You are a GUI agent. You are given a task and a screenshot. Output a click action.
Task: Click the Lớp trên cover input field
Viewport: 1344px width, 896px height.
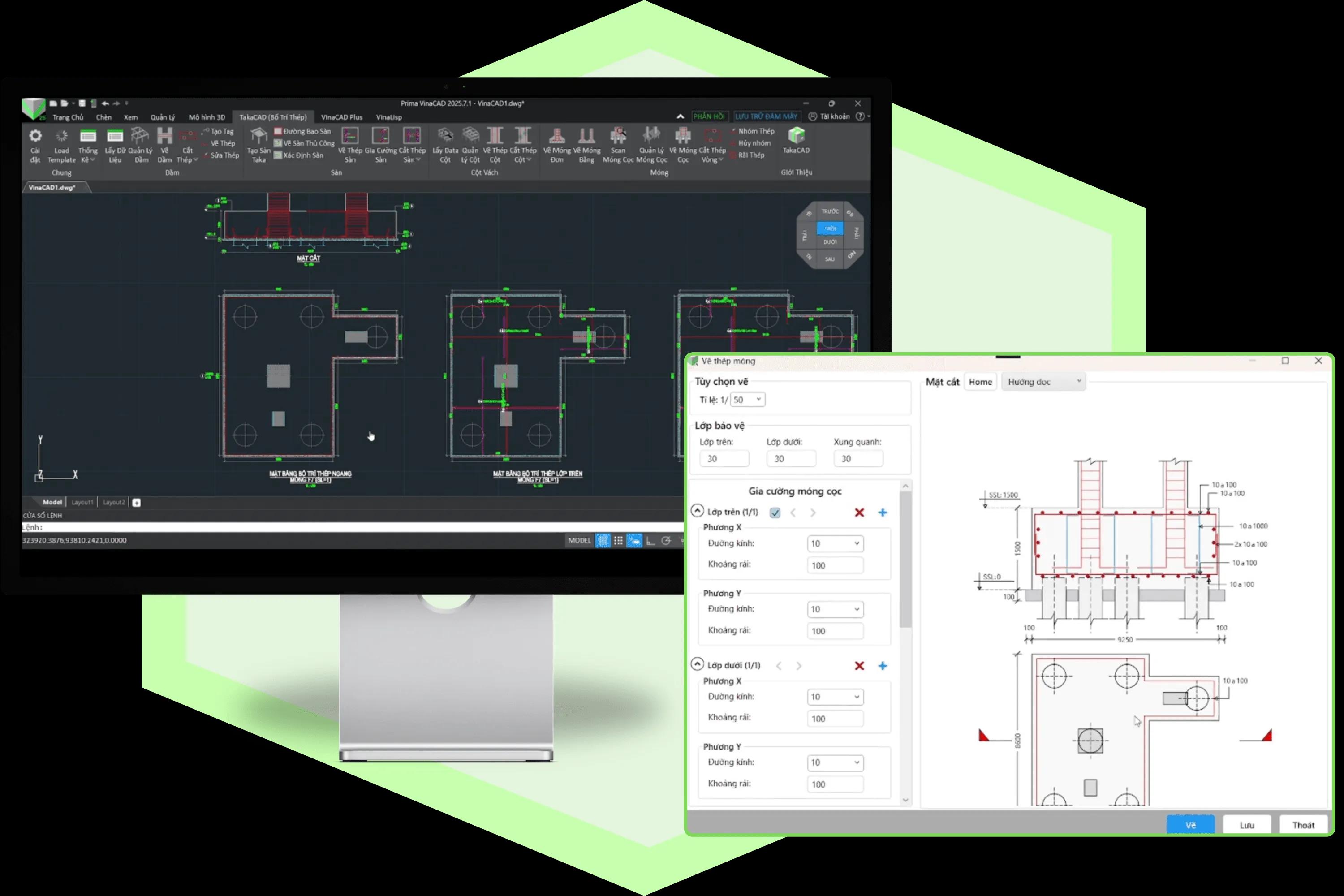[x=724, y=458]
